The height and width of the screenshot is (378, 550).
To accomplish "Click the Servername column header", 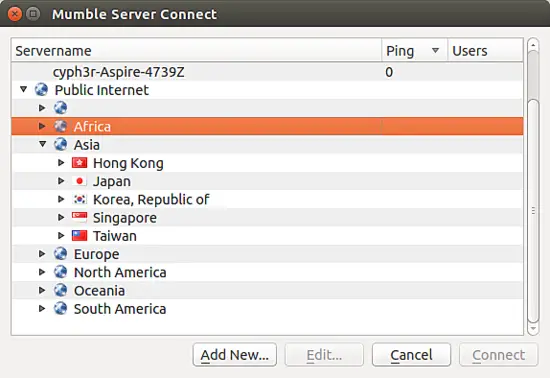I will click(196, 51).
